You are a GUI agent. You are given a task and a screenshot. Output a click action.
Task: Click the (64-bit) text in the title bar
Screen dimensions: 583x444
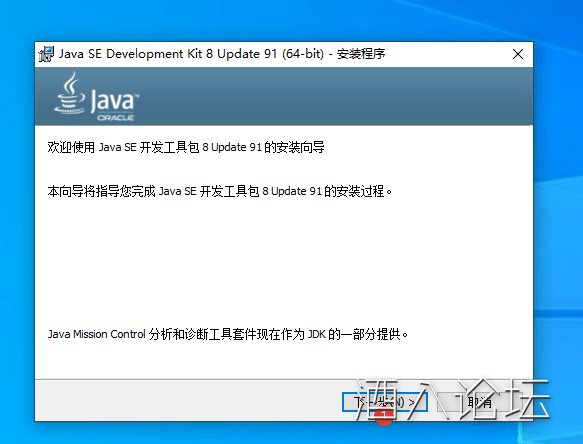coord(303,54)
